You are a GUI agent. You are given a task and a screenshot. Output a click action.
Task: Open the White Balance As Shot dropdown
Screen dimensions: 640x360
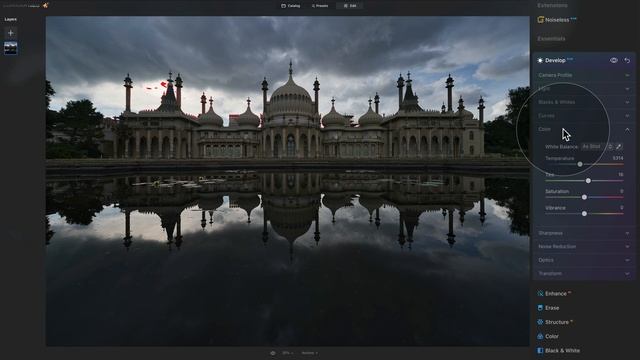tap(597, 147)
